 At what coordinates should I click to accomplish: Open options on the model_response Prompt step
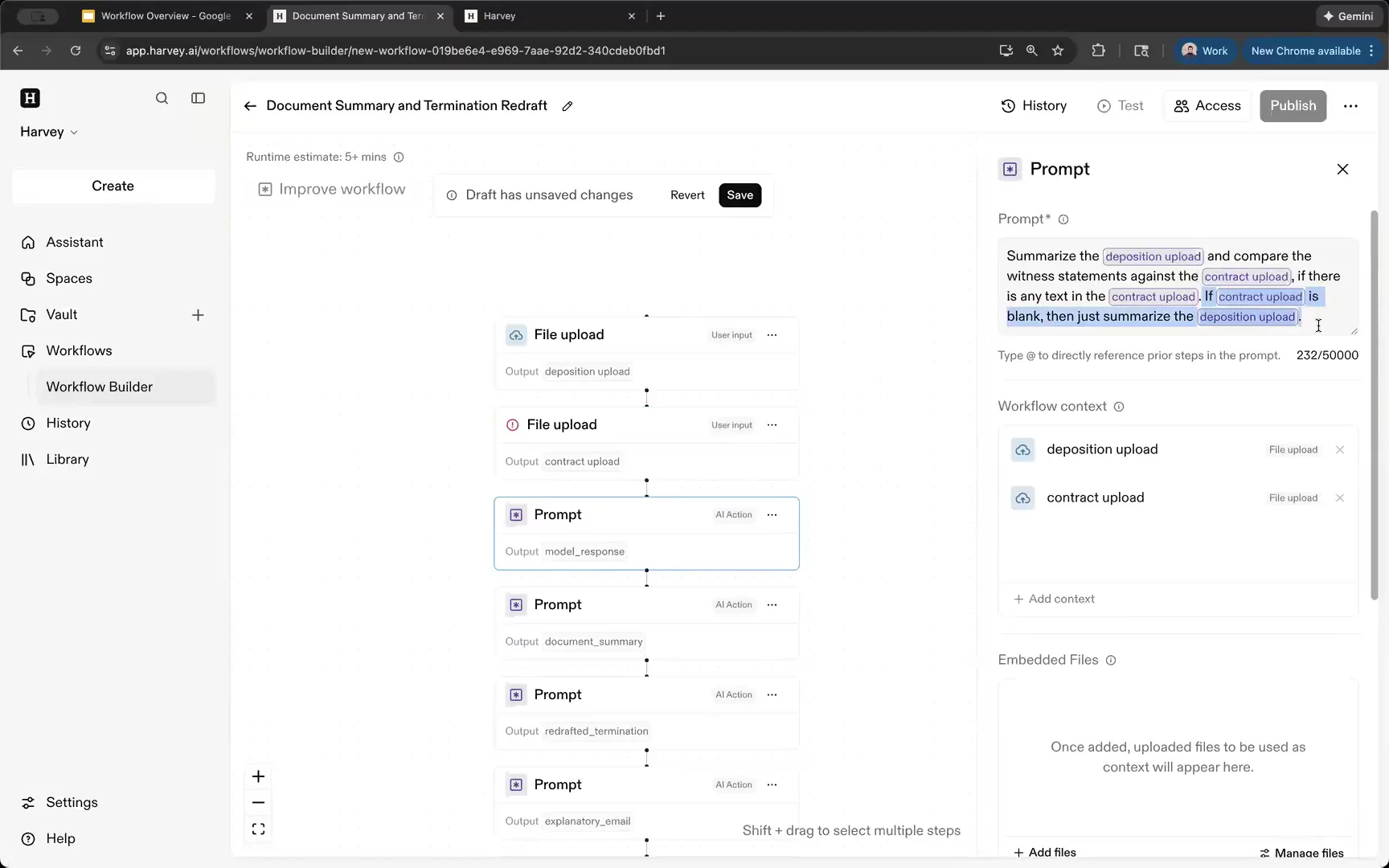click(x=772, y=514)
